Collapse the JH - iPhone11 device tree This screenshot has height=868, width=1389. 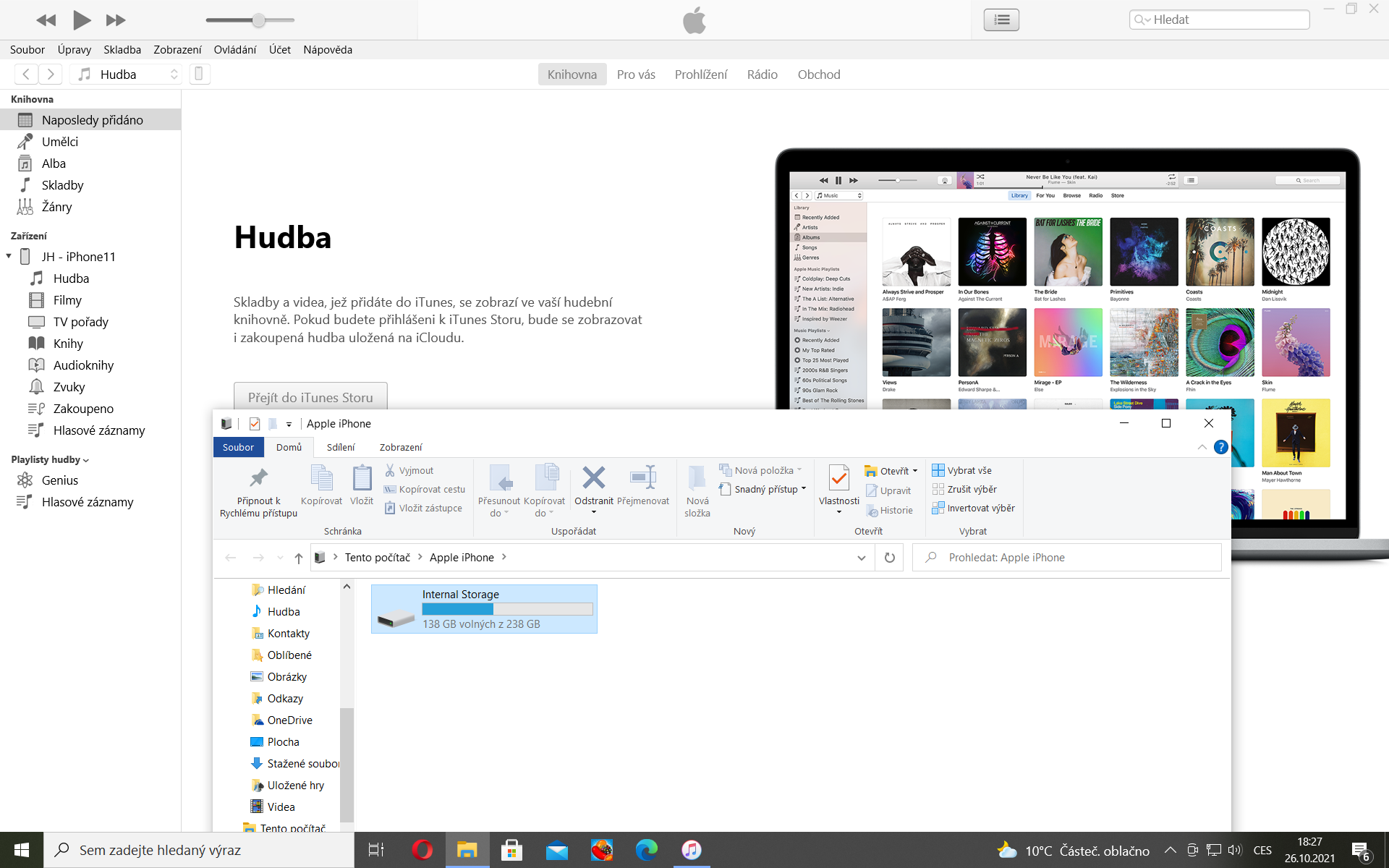[9, 256]
